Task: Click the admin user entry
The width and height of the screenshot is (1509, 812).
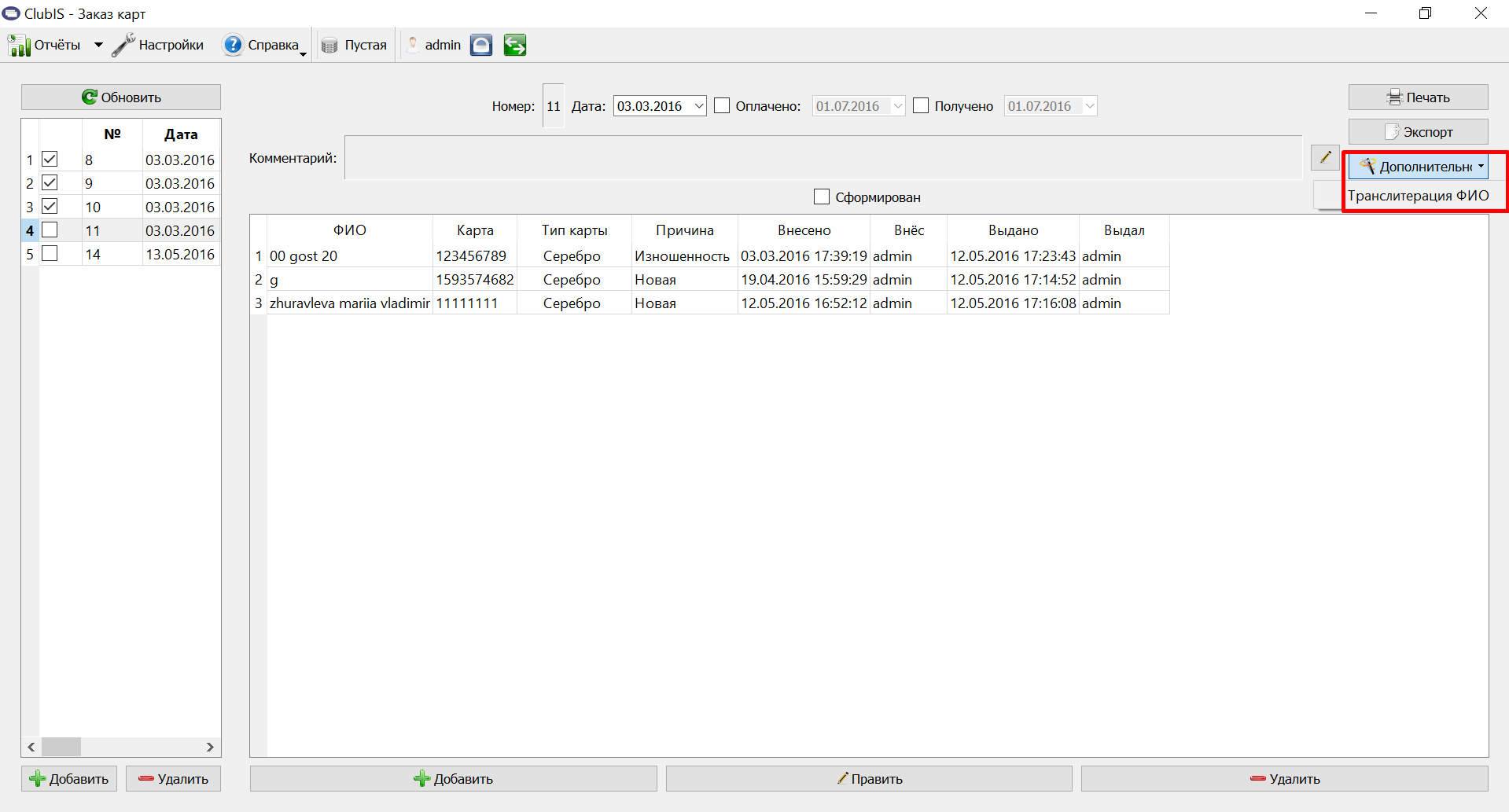Action: point(434,46)
